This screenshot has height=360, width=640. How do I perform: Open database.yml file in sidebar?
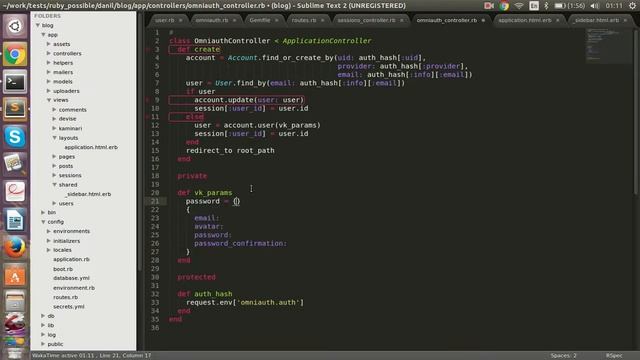click(71, 278)
